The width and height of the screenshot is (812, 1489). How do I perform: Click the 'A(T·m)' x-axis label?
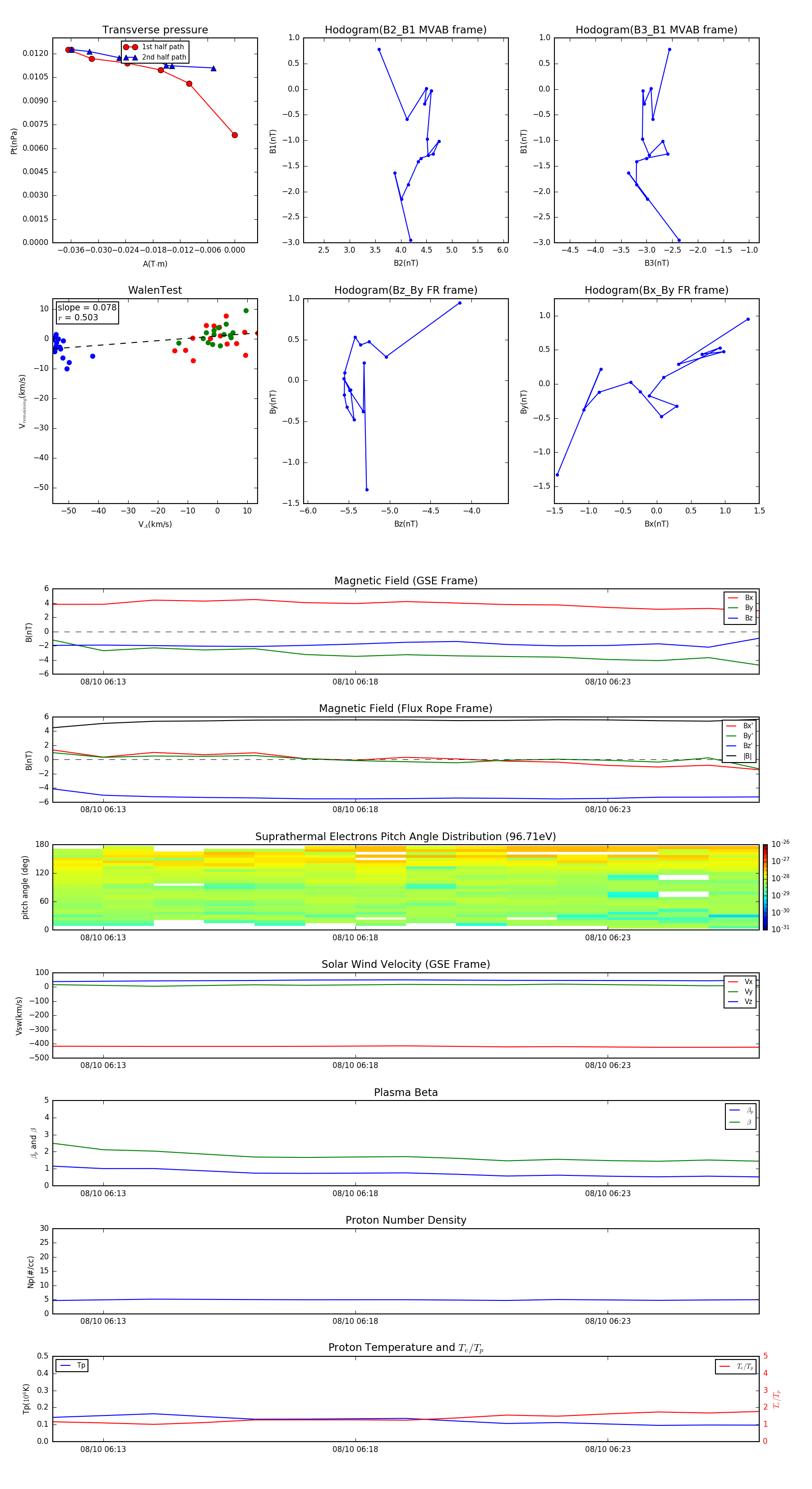[155, 264]
